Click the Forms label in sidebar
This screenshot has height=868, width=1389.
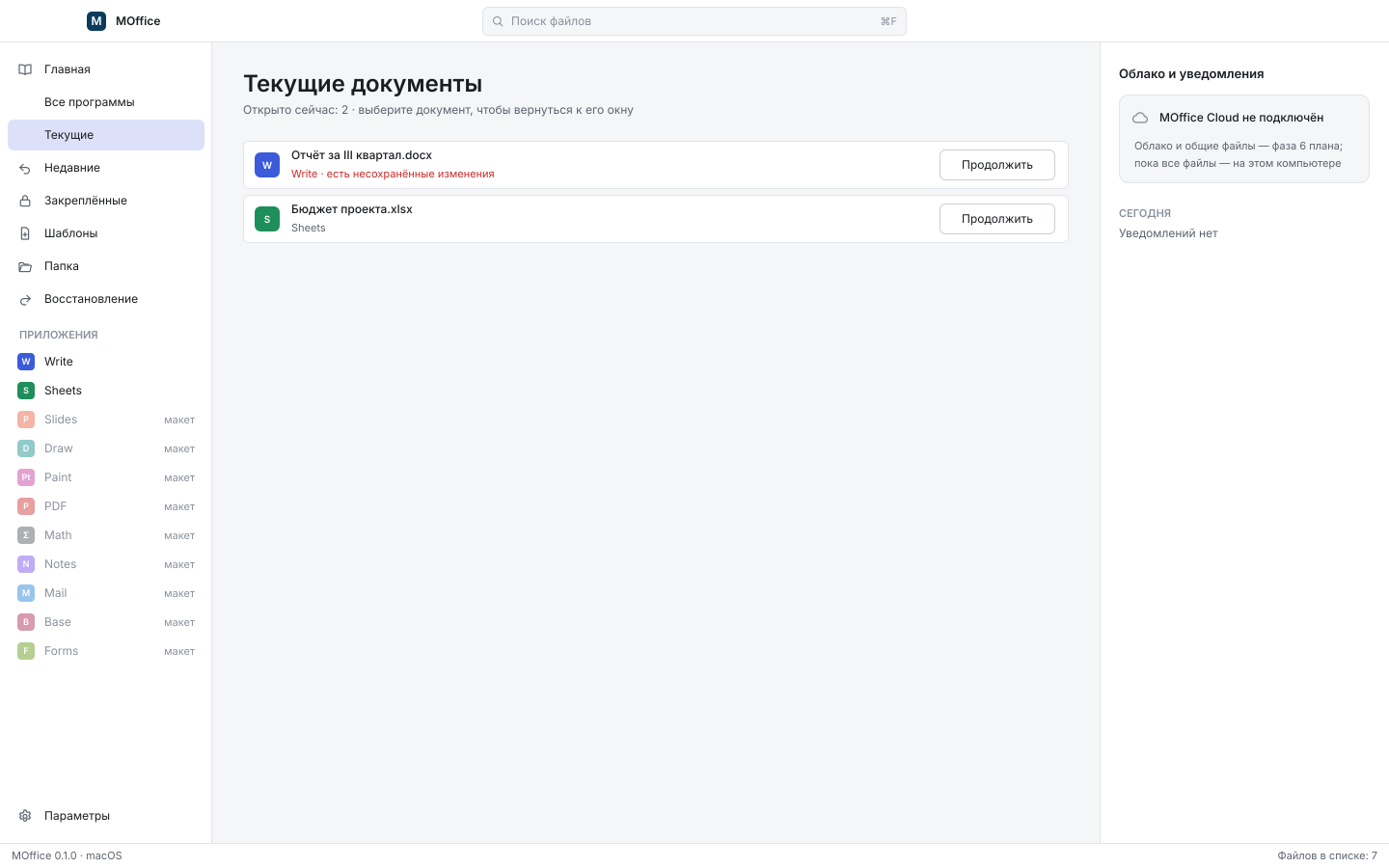[62, 651]
